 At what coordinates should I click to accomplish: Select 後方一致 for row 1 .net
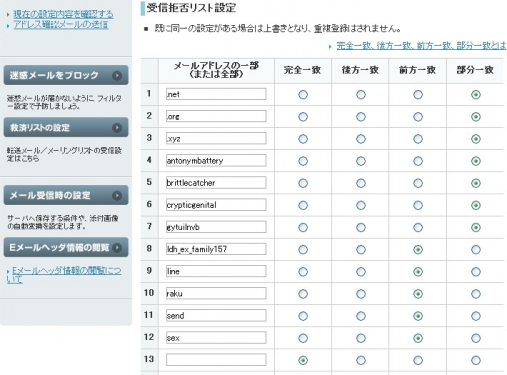coord(361,95)
